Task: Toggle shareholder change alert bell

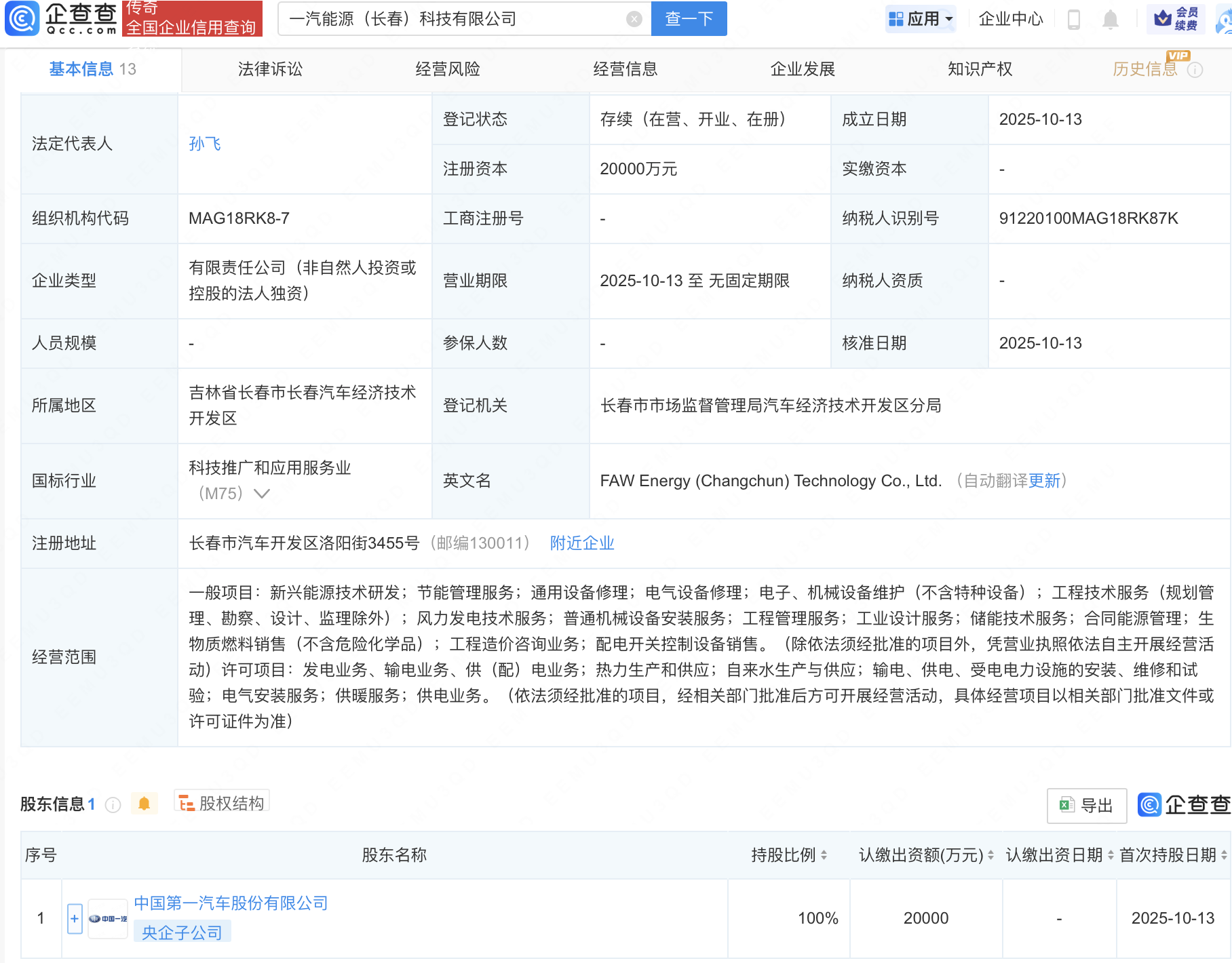Action: (144, 804)
